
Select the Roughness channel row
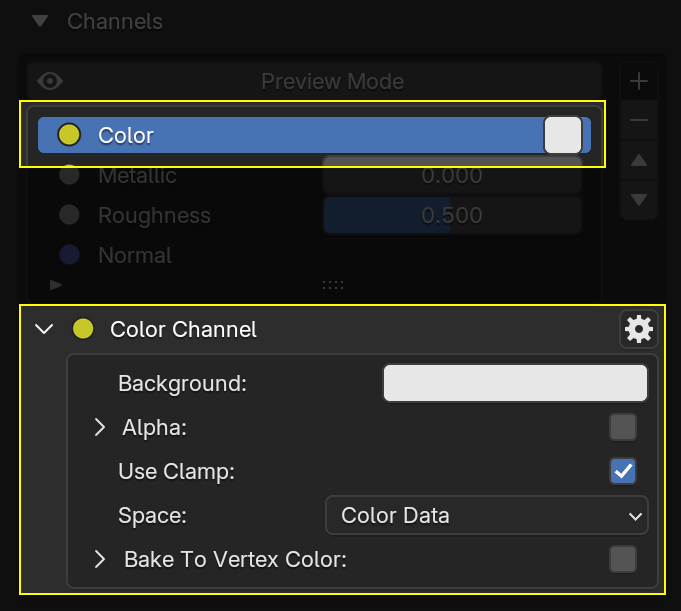coord(314,215)
